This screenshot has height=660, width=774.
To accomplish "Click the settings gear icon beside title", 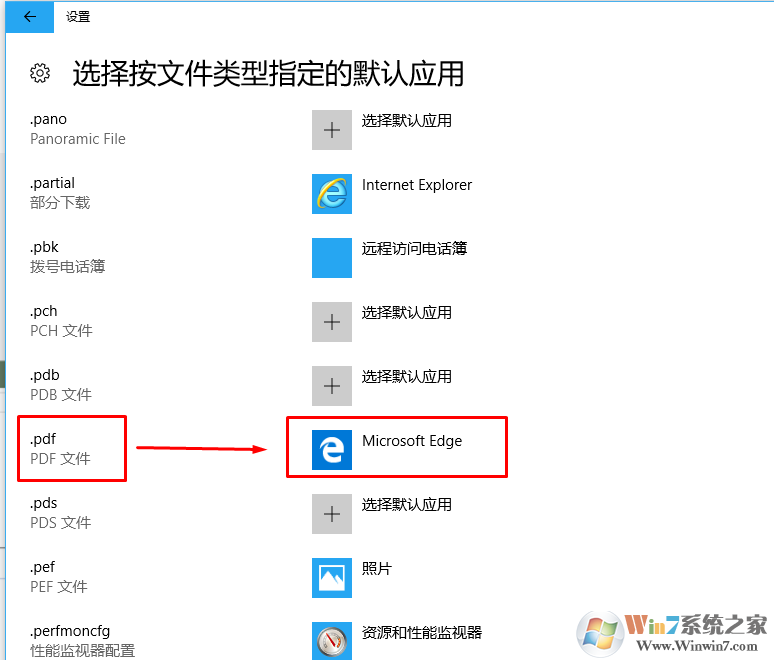I will [40, 73].
